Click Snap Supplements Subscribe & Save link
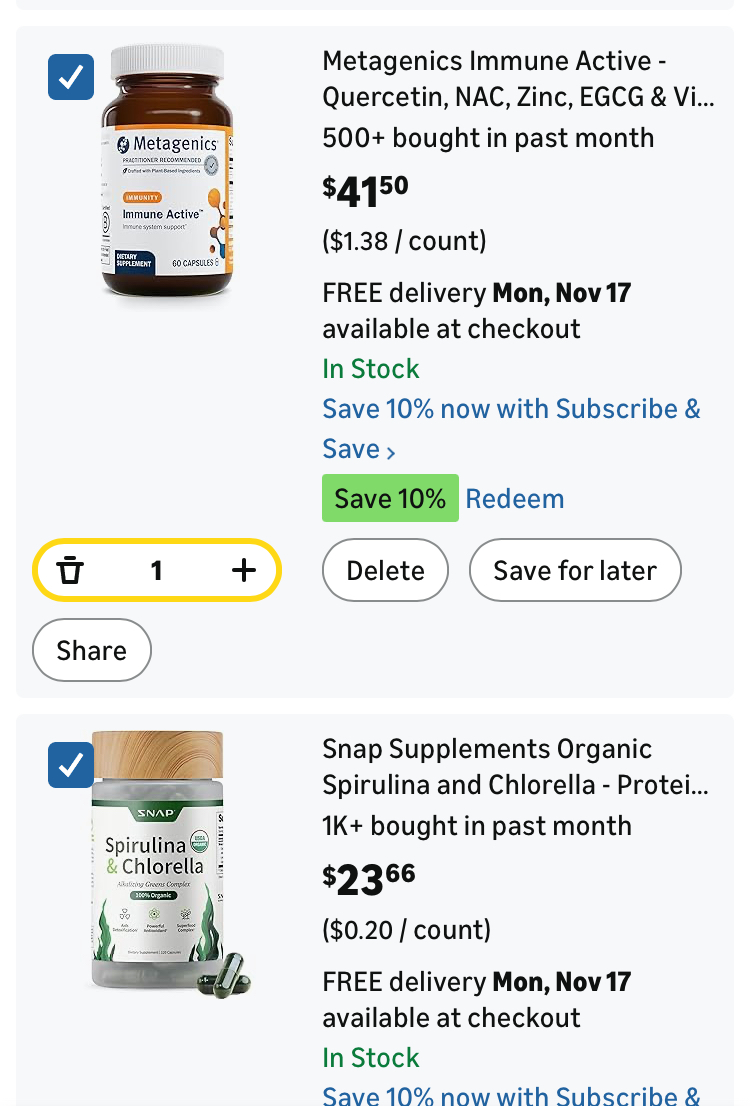The image size is (750, 1106). [511, 1094]
